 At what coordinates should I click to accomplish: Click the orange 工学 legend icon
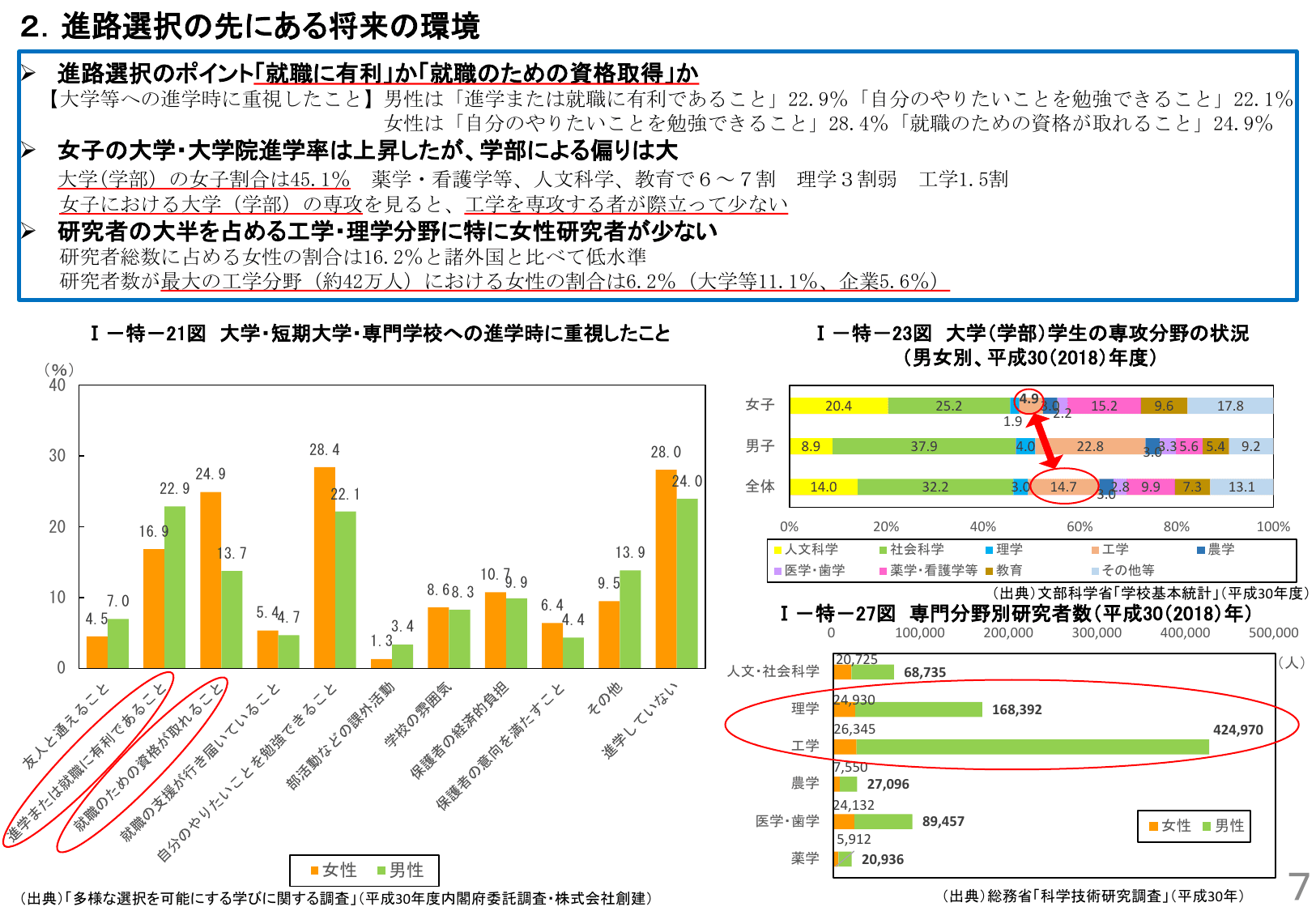point(1094,549)
